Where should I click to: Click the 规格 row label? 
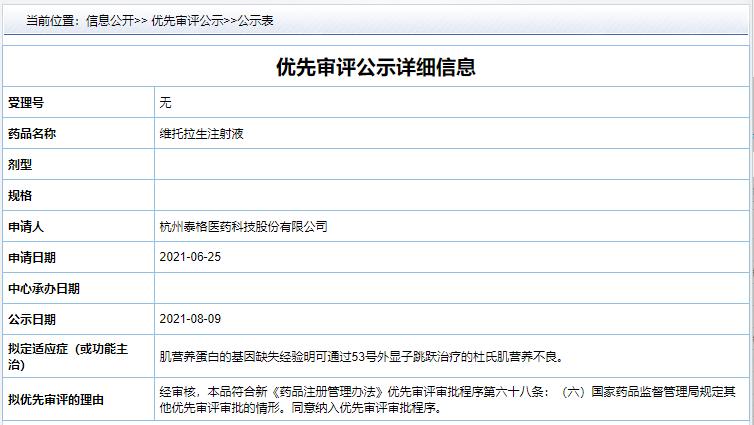[x=20, y=196]
